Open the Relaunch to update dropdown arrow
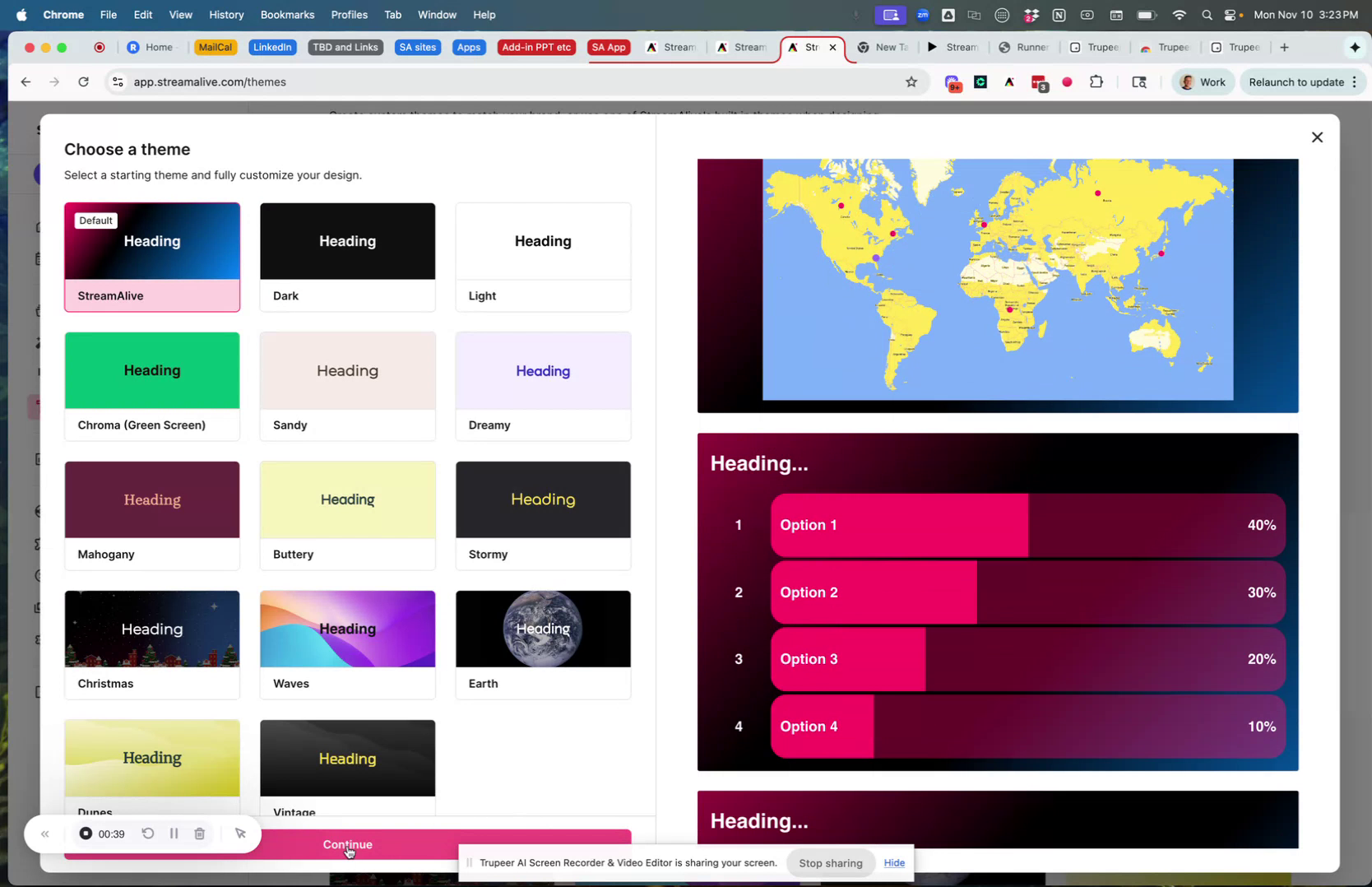This screenshot has height=887, width=1372. click(x=1355, y=81)
